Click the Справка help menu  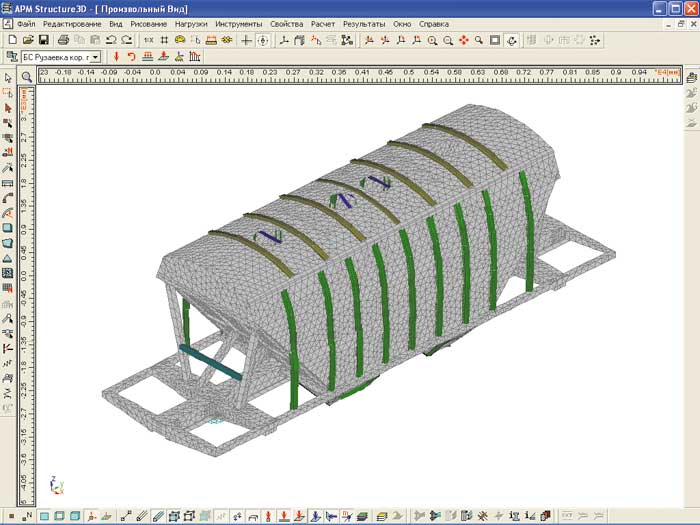[434, 23]
